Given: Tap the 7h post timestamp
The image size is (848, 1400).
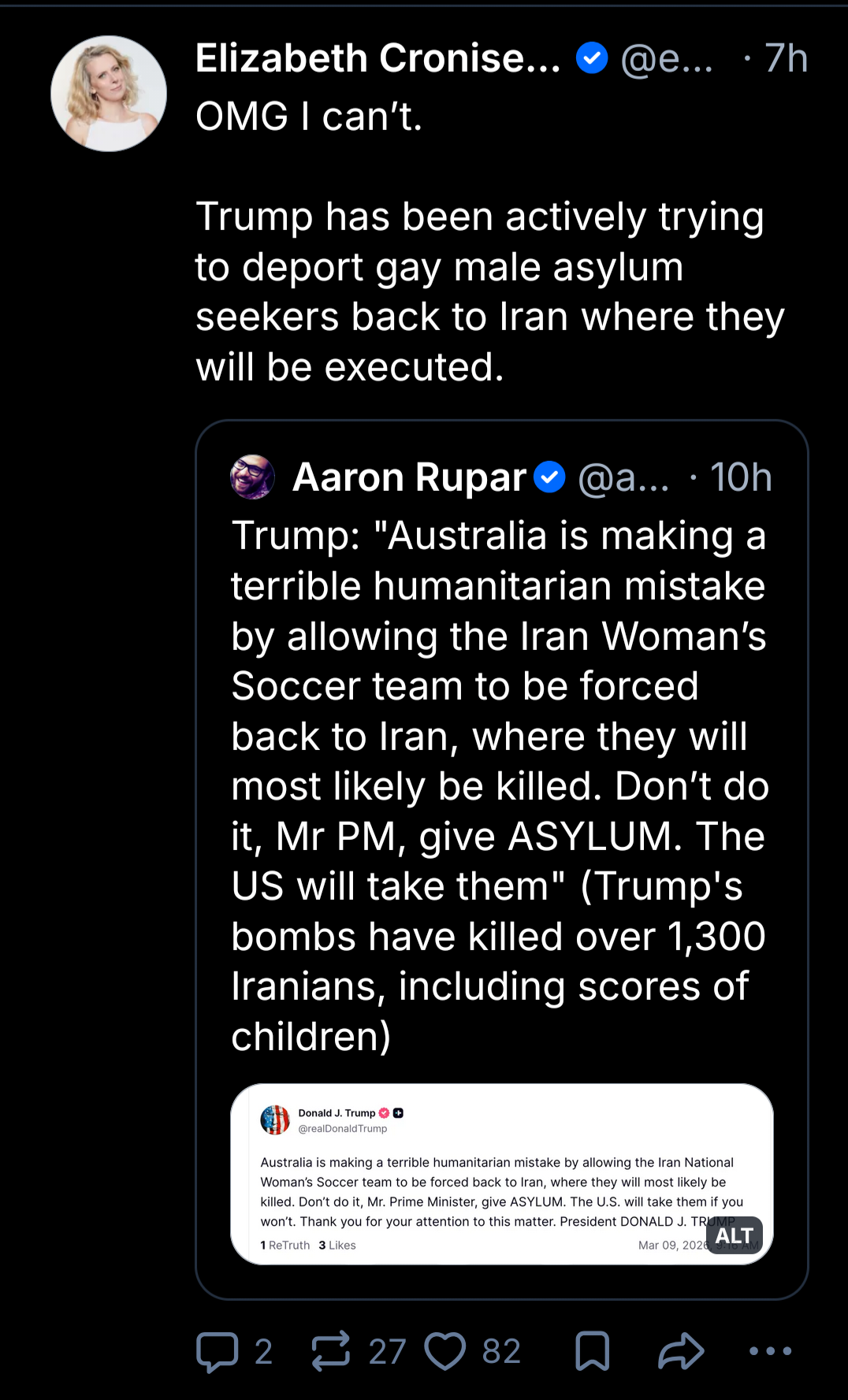Looking at the screenshot, I should click(x=786, y=58).
